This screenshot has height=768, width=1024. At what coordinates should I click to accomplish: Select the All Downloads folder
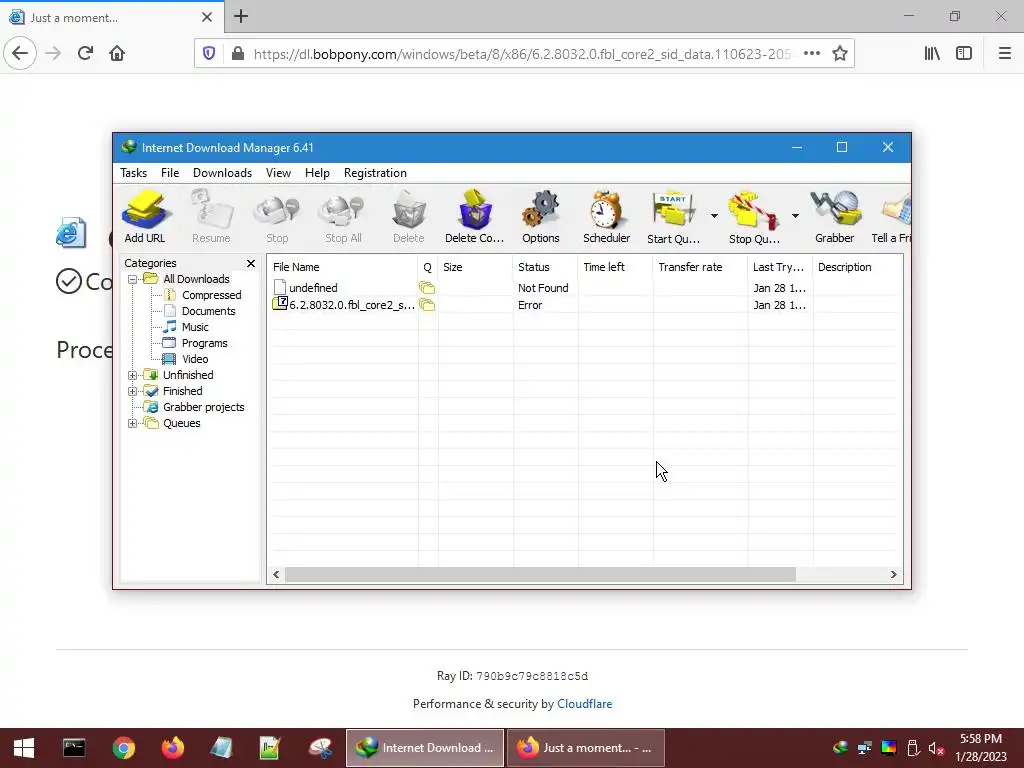coord(196,280)
